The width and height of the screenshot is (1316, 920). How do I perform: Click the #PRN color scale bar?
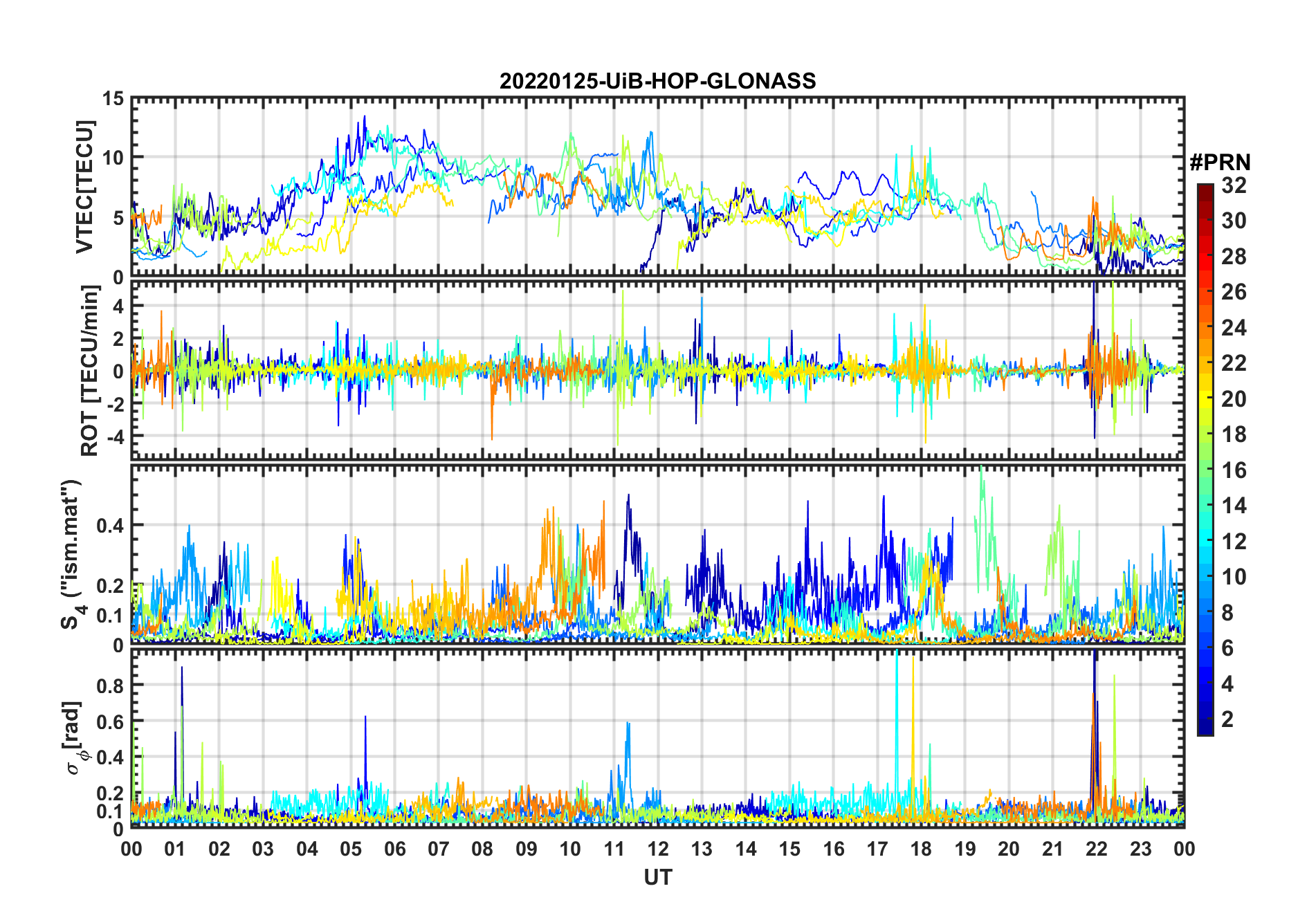pyautogui.click(x=1205, y=459)
